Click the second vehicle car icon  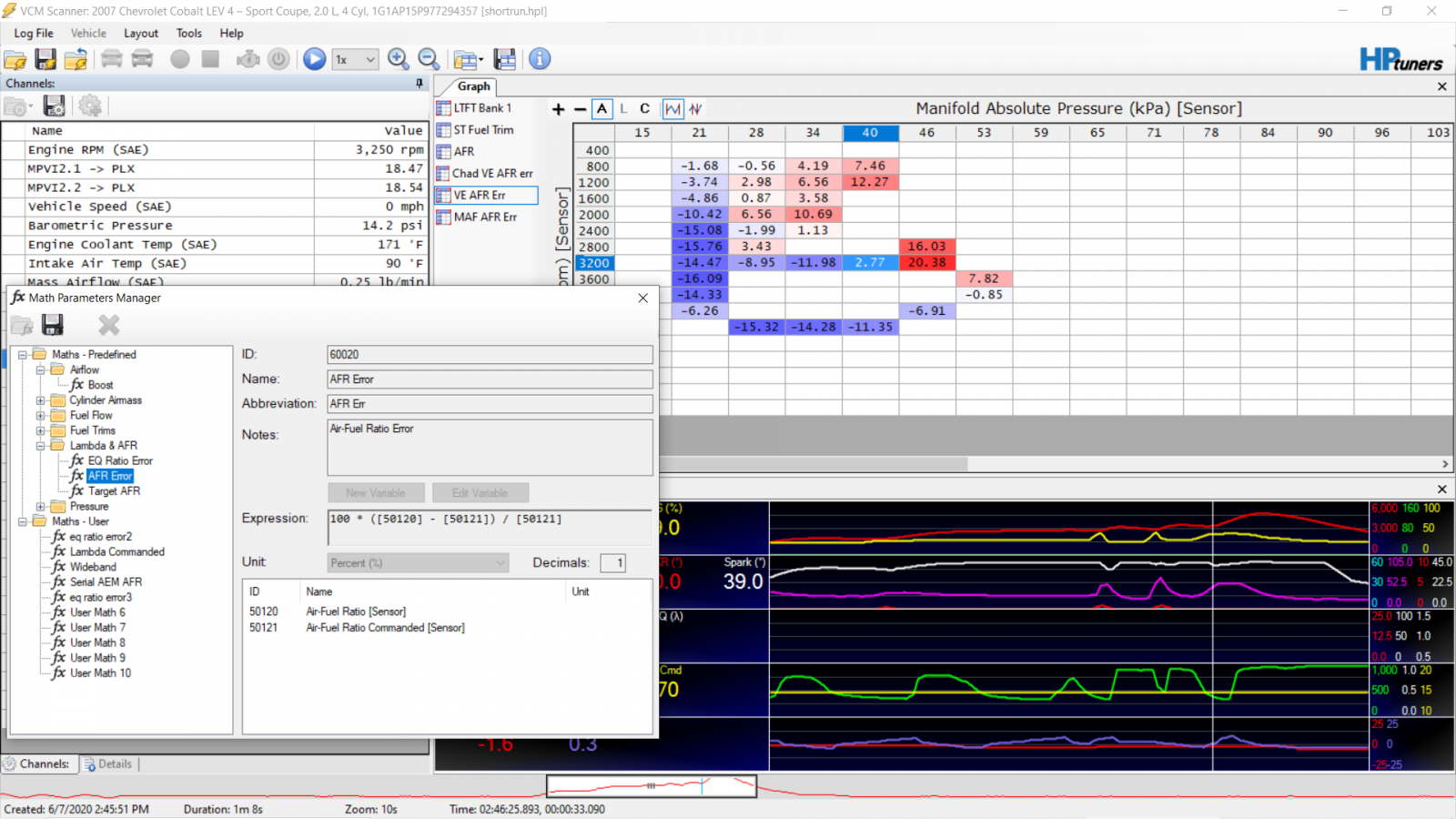[143, 59]
